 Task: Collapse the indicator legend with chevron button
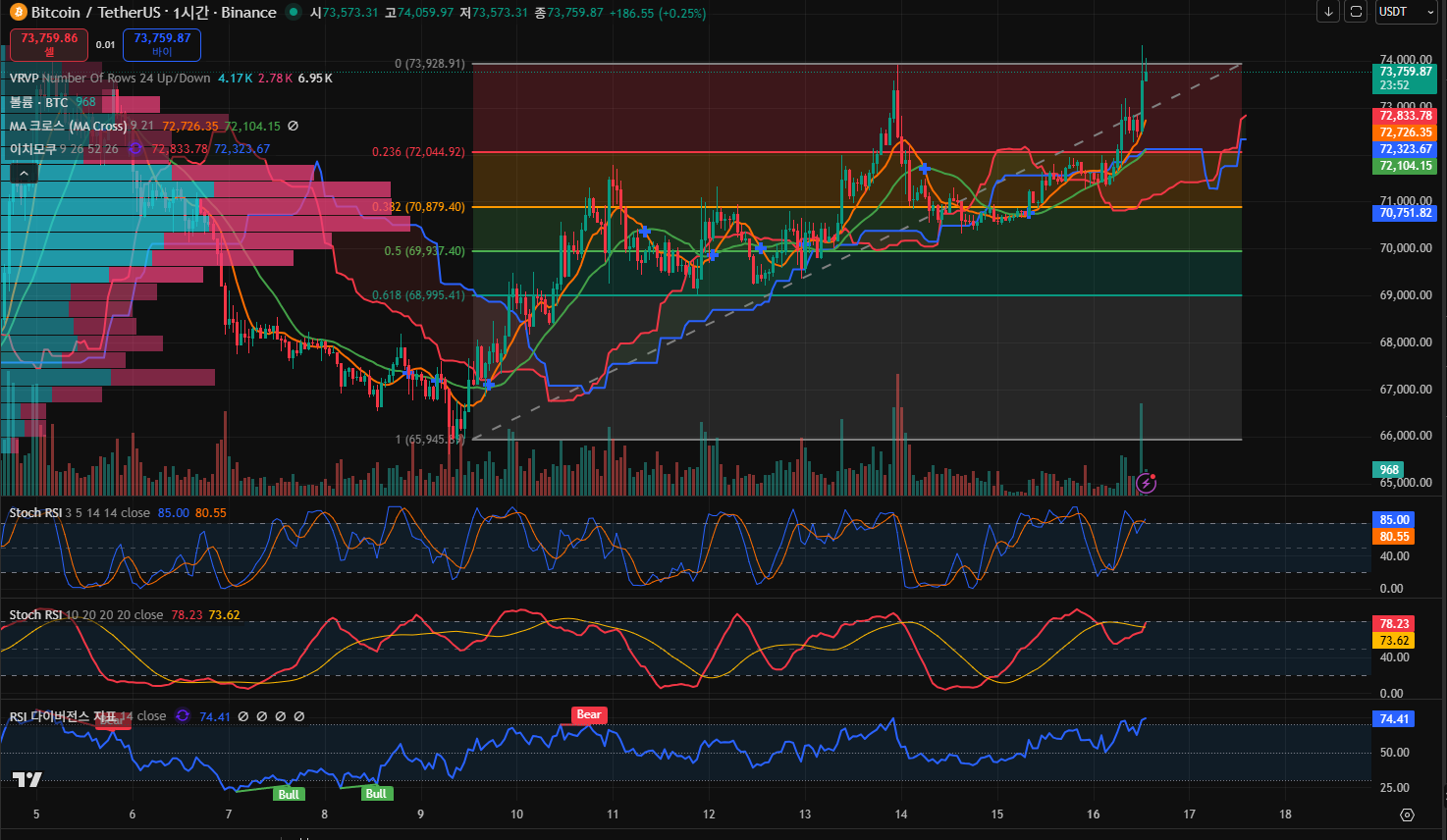pyautogui.click(x=24, y=173)
